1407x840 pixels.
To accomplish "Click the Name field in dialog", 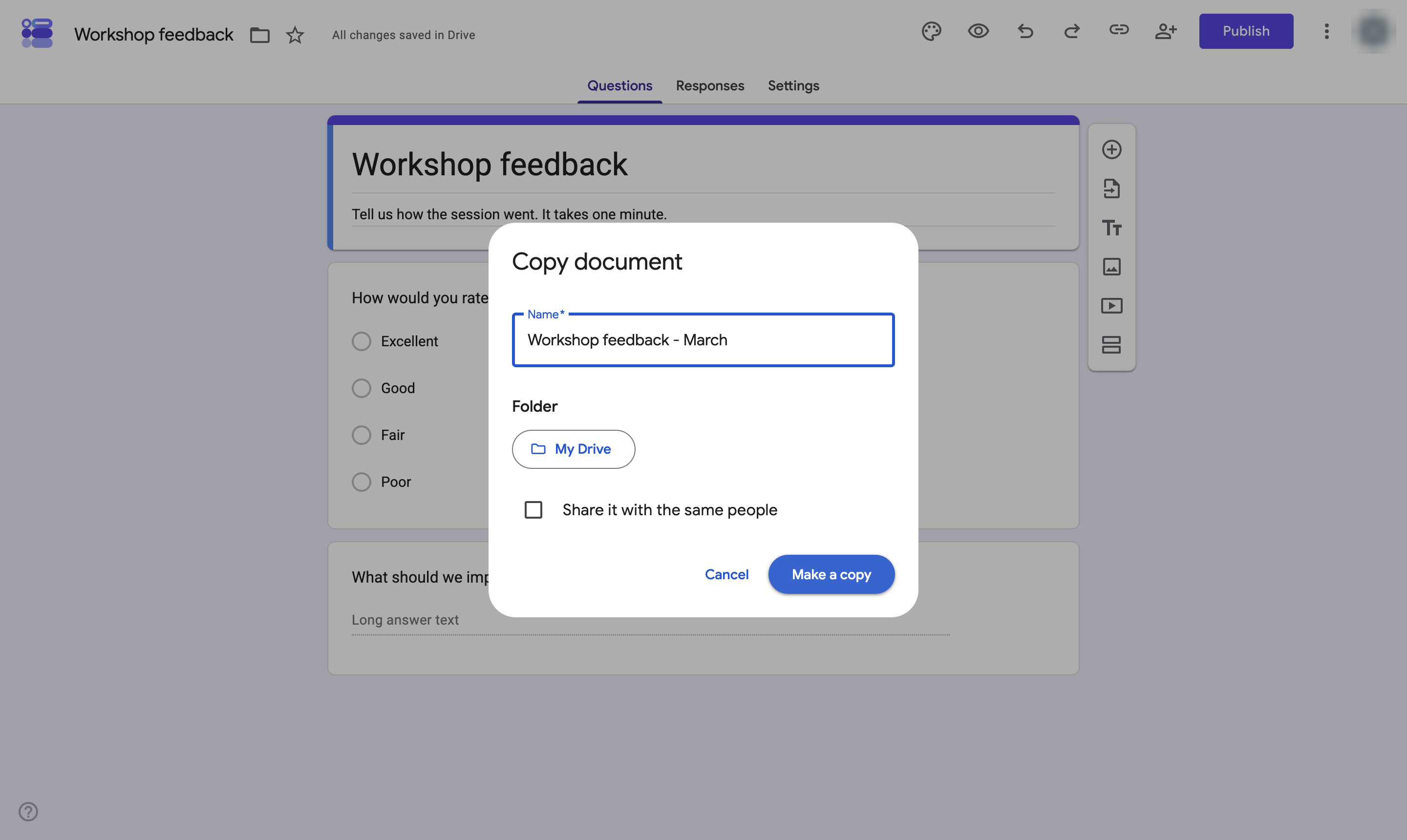I will 703,339.
